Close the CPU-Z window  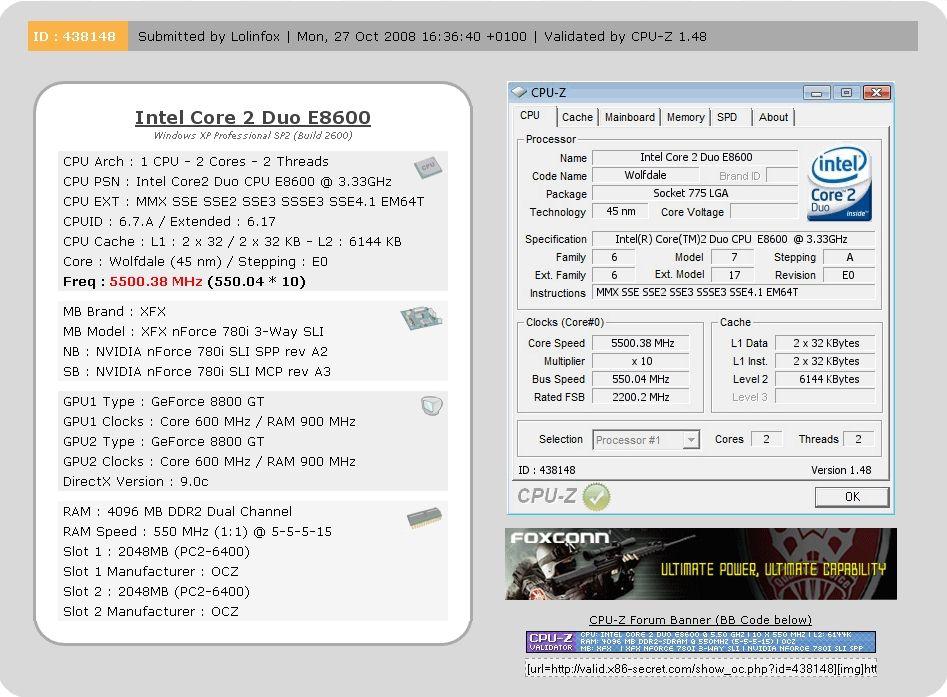pyautogui.click(x=876, y=92)
